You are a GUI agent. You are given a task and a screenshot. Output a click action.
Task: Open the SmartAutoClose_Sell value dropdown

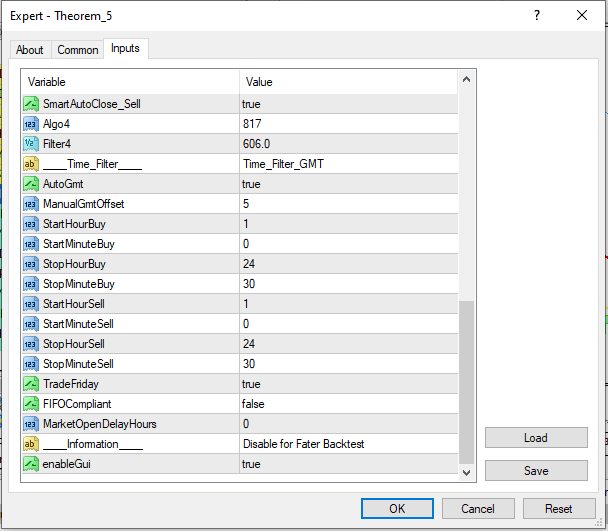(x=348, y=104)
